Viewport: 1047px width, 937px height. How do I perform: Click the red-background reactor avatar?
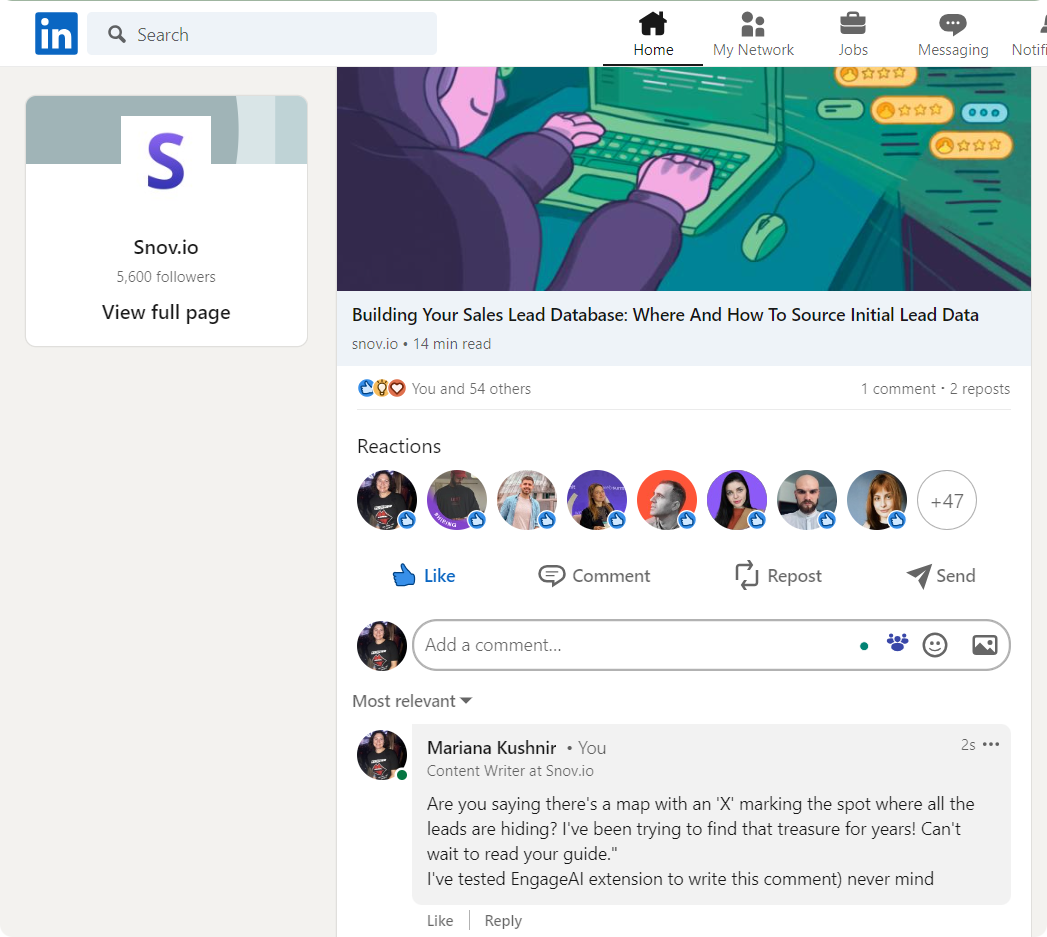(x=667, y=500)
